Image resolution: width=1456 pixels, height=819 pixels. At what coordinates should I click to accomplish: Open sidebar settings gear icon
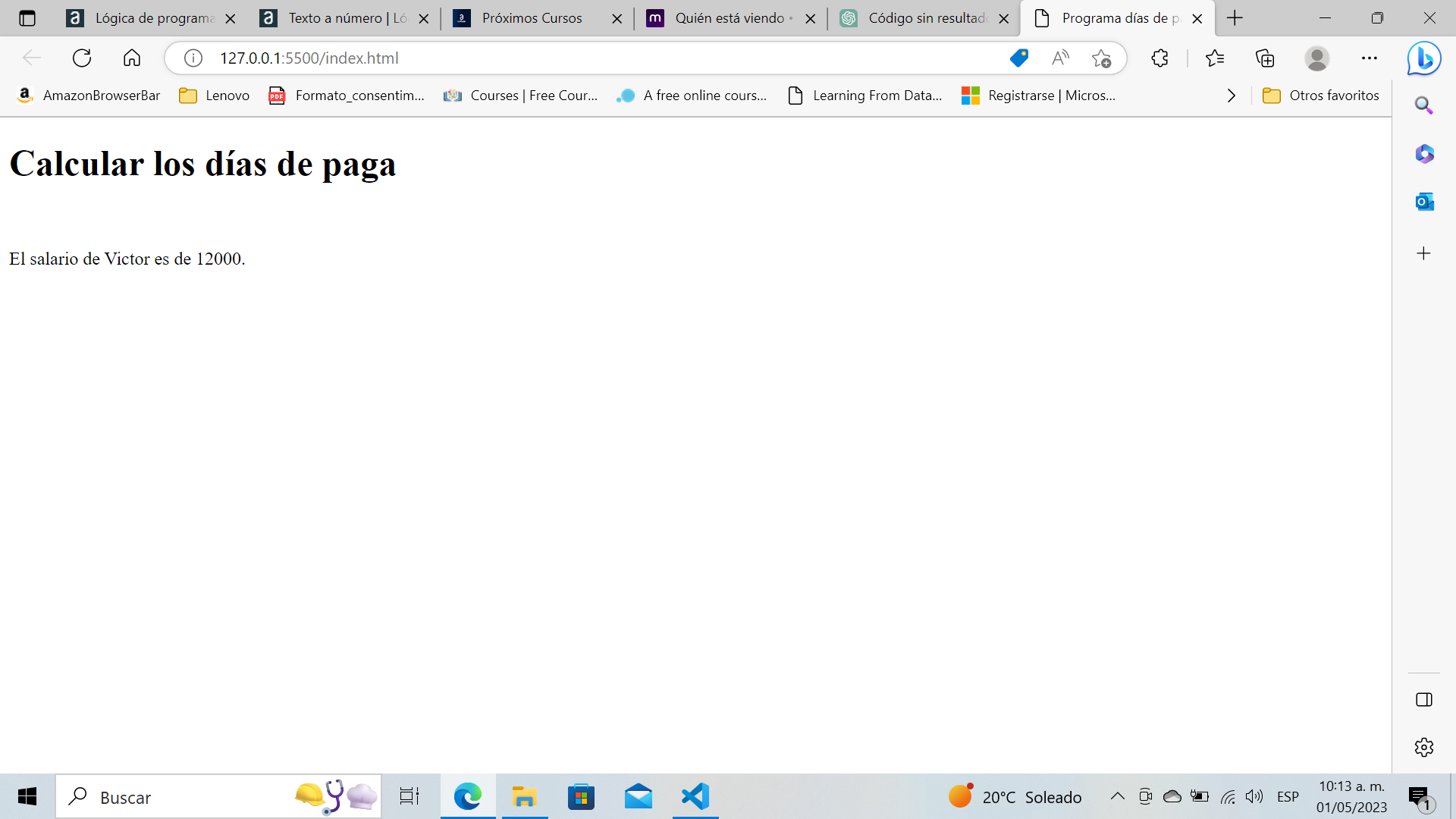pos(1424,747)
